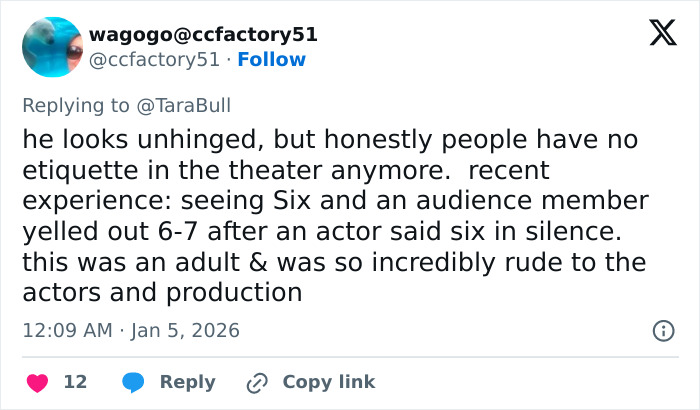
Task: Click the heart like icon
Action: [x=37, y=382]
